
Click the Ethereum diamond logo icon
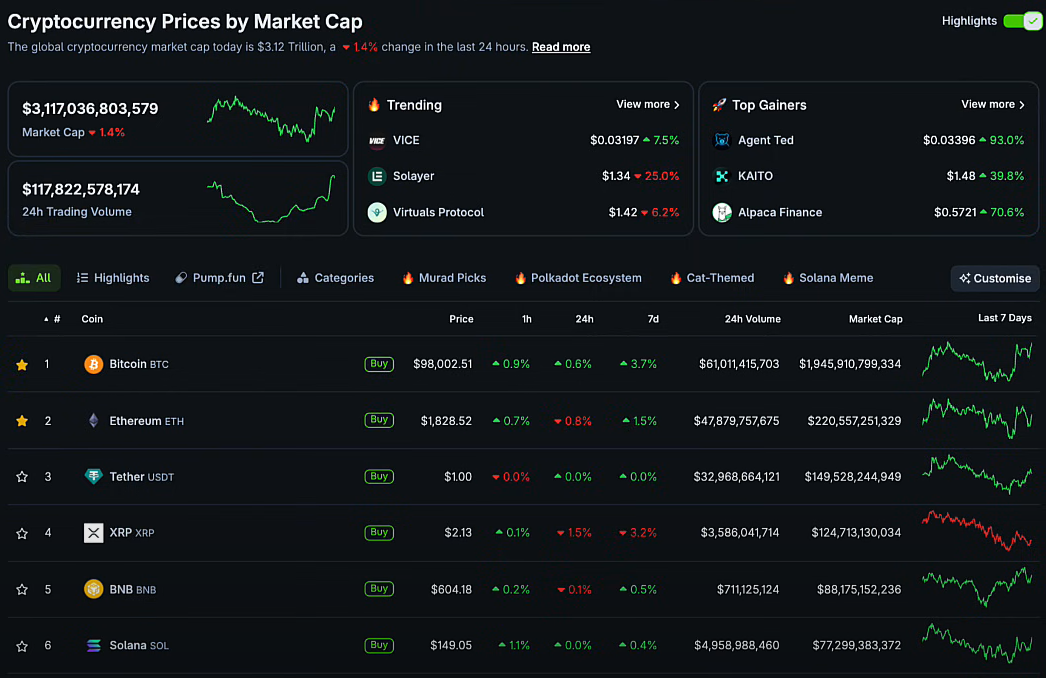click(x=94, y=421)
